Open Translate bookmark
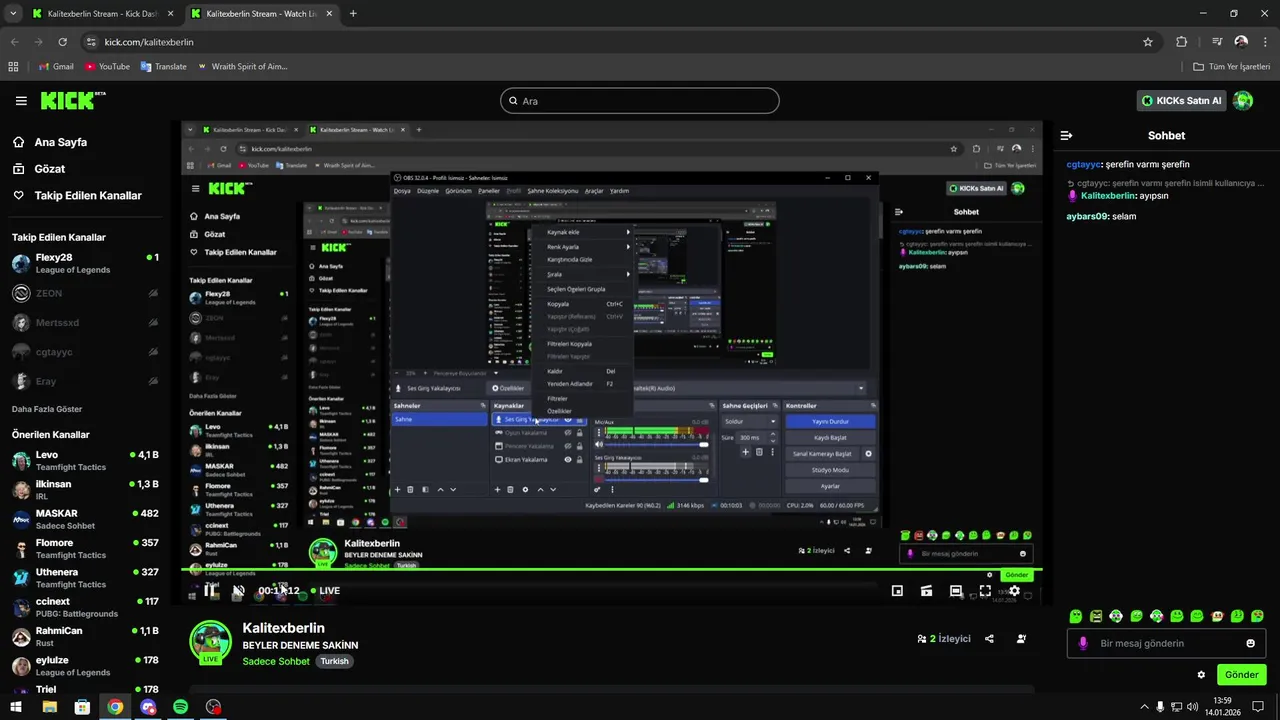This screenshot has width=1280, height=720. pyautogui.click(x=163, y=67)
